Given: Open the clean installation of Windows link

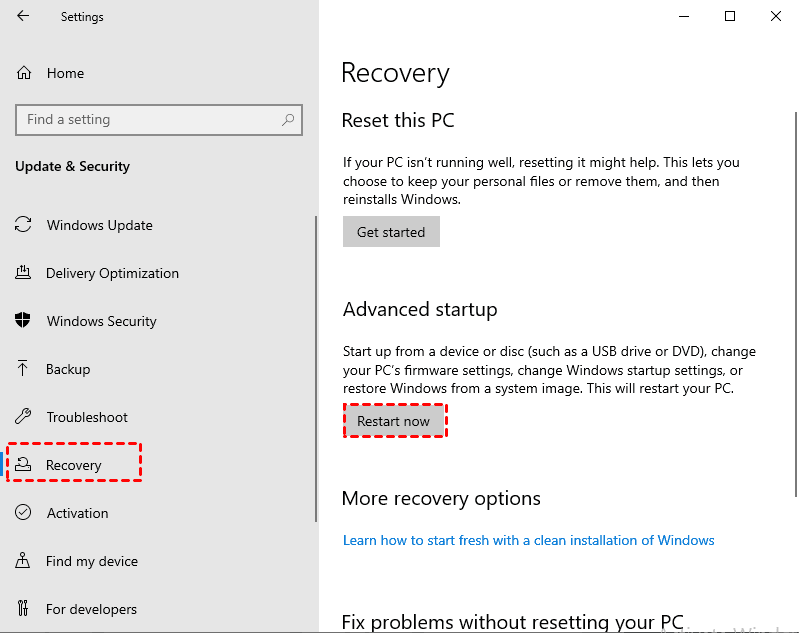Looking at the screenshot, I should (528, 540).
